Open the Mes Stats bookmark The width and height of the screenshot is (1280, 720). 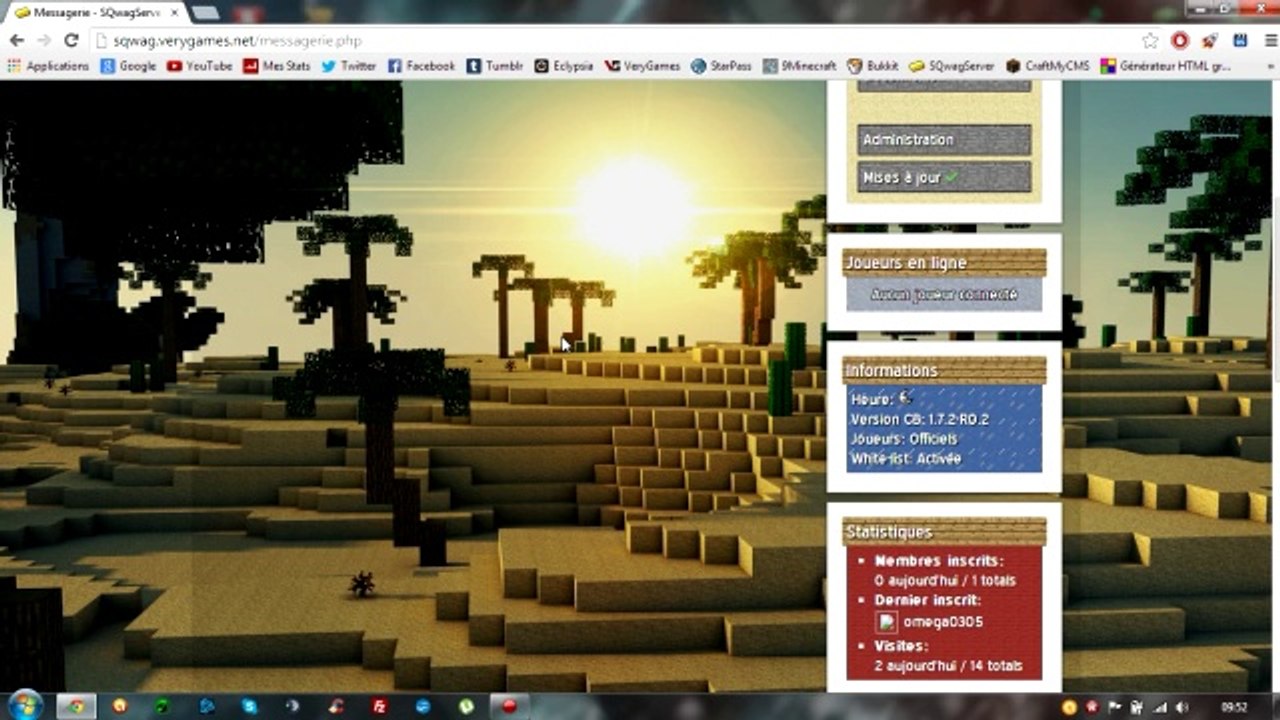tap(276, 66)
